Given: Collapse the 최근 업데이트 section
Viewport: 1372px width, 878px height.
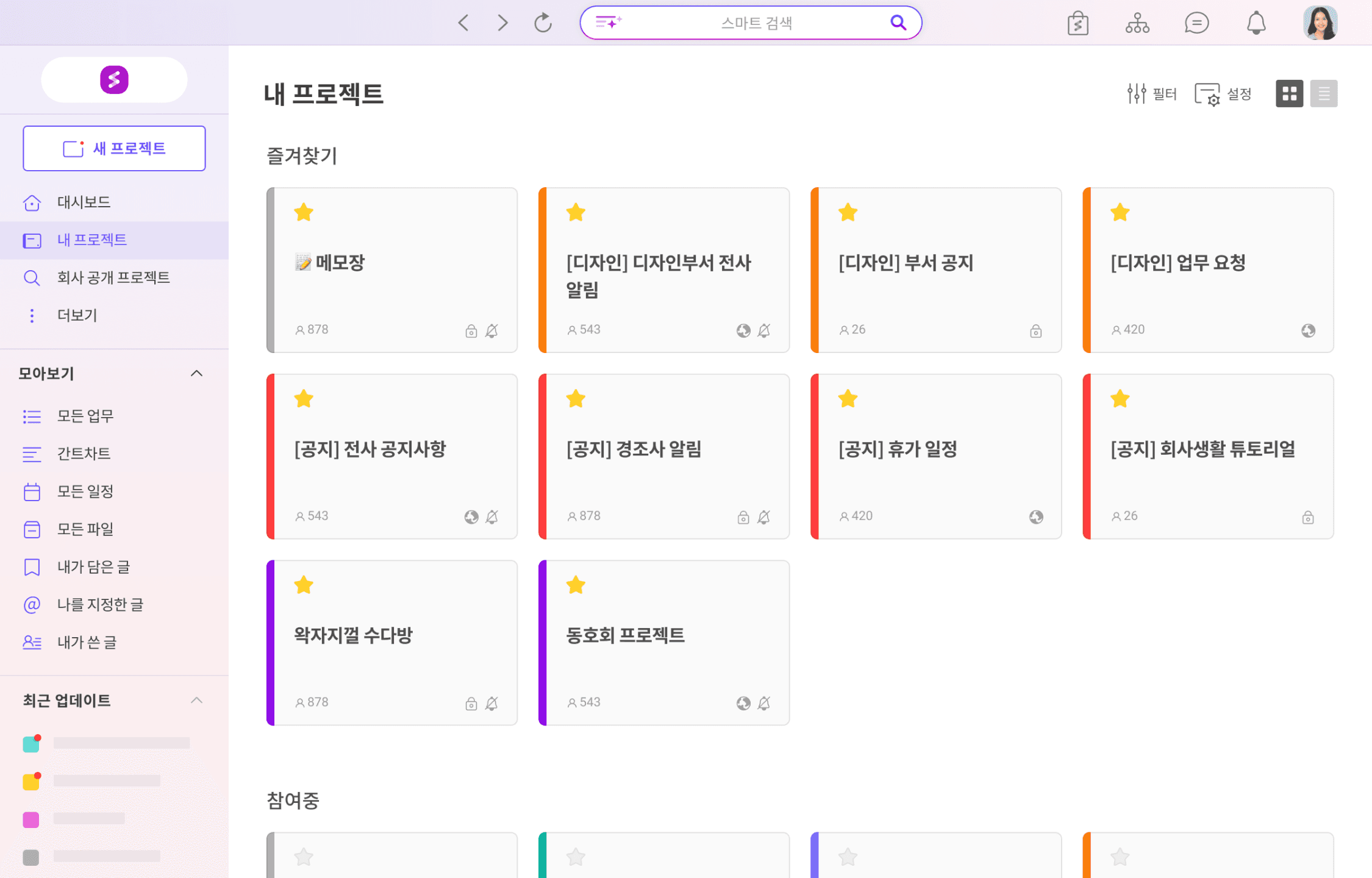Looking at the screenshot, I should coord(196,700).
